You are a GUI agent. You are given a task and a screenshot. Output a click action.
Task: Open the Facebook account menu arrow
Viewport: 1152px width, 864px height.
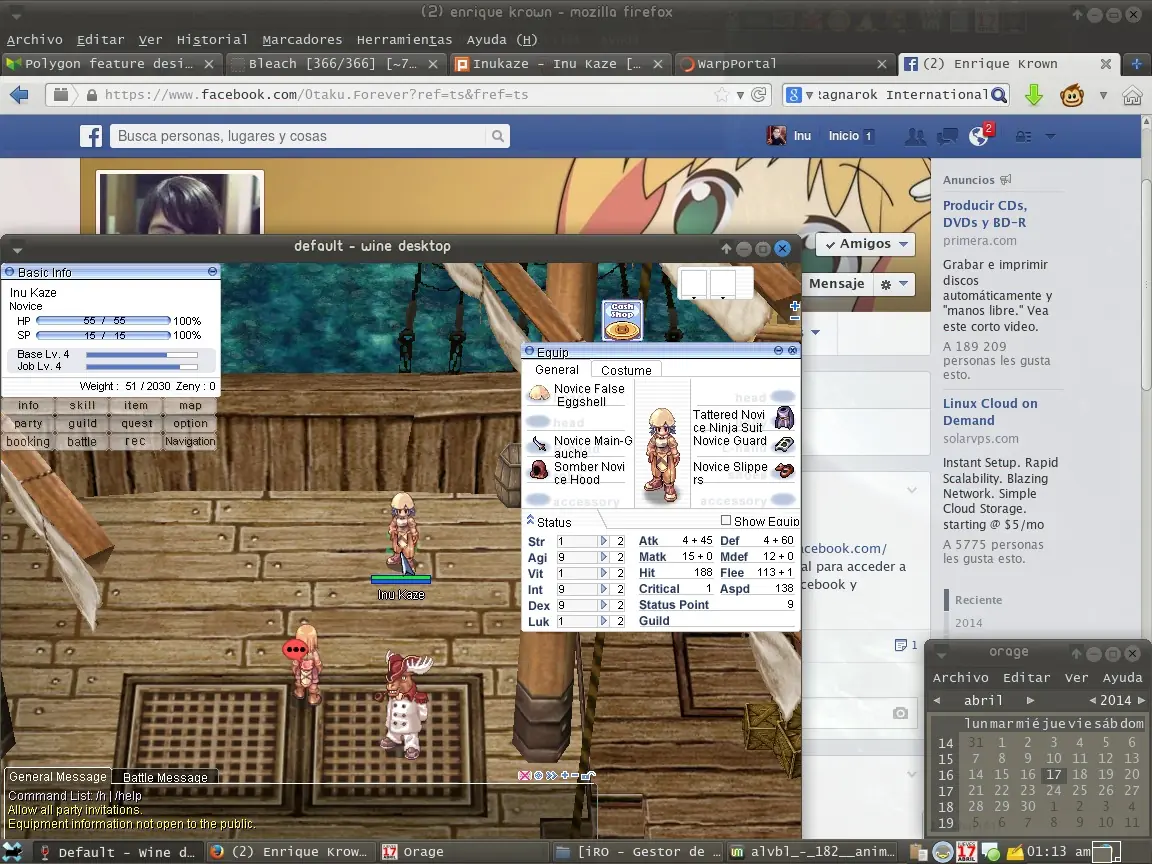click(x=1051, y=136)
